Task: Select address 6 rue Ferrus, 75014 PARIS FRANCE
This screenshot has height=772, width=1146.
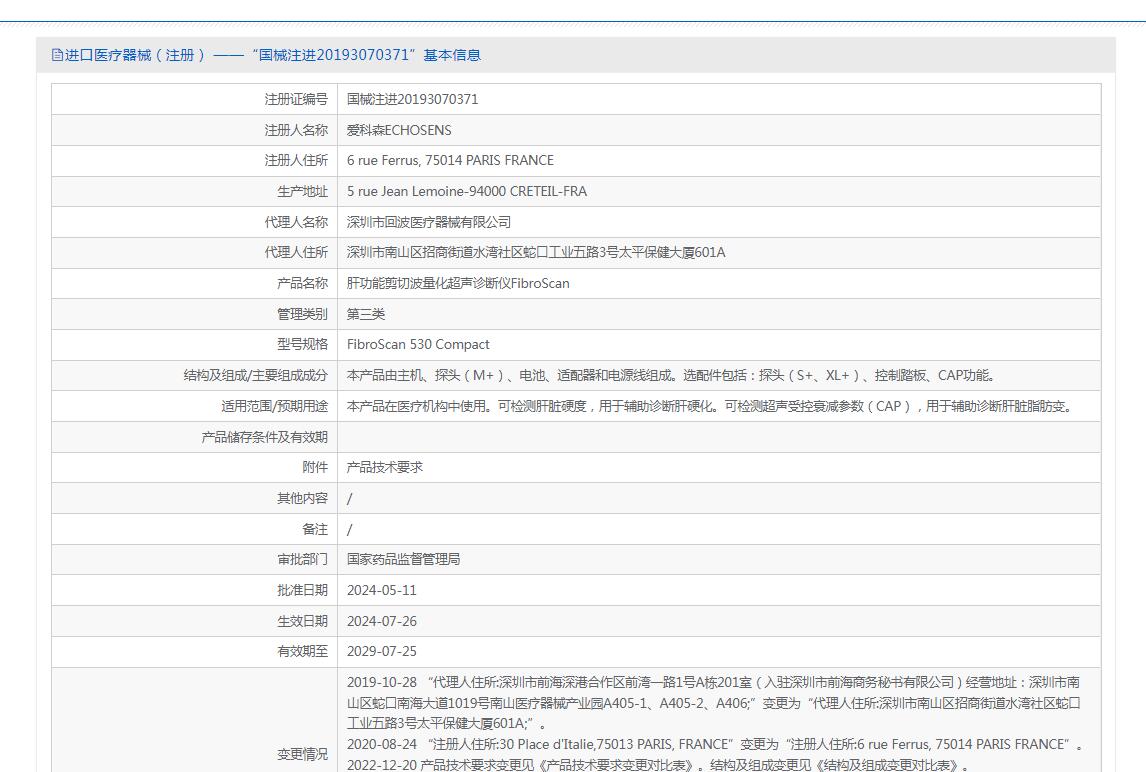Action: [x=450, y=161]
